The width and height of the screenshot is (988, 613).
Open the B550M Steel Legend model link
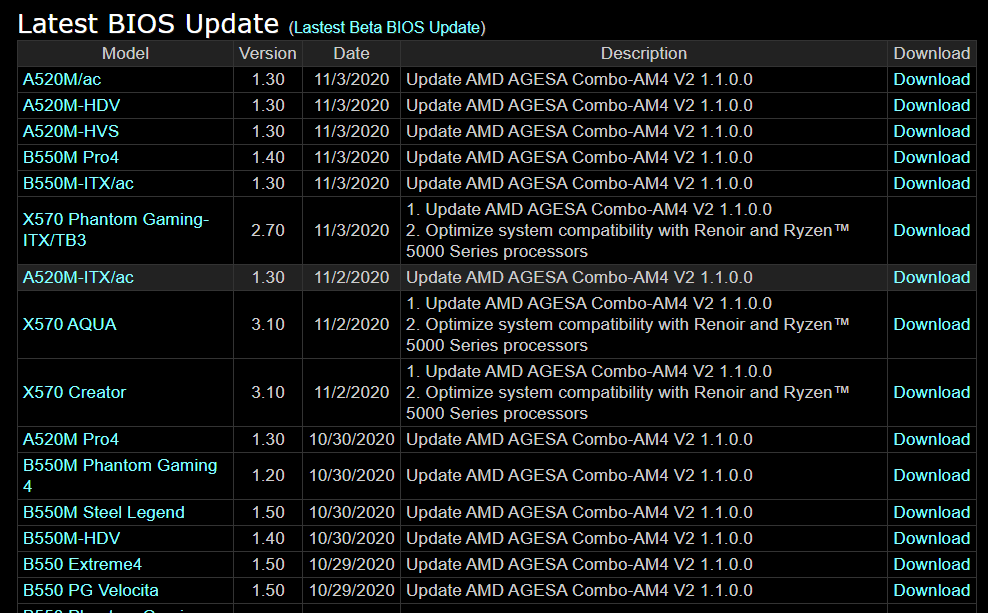pyautogui.click(x=104, y=512)
